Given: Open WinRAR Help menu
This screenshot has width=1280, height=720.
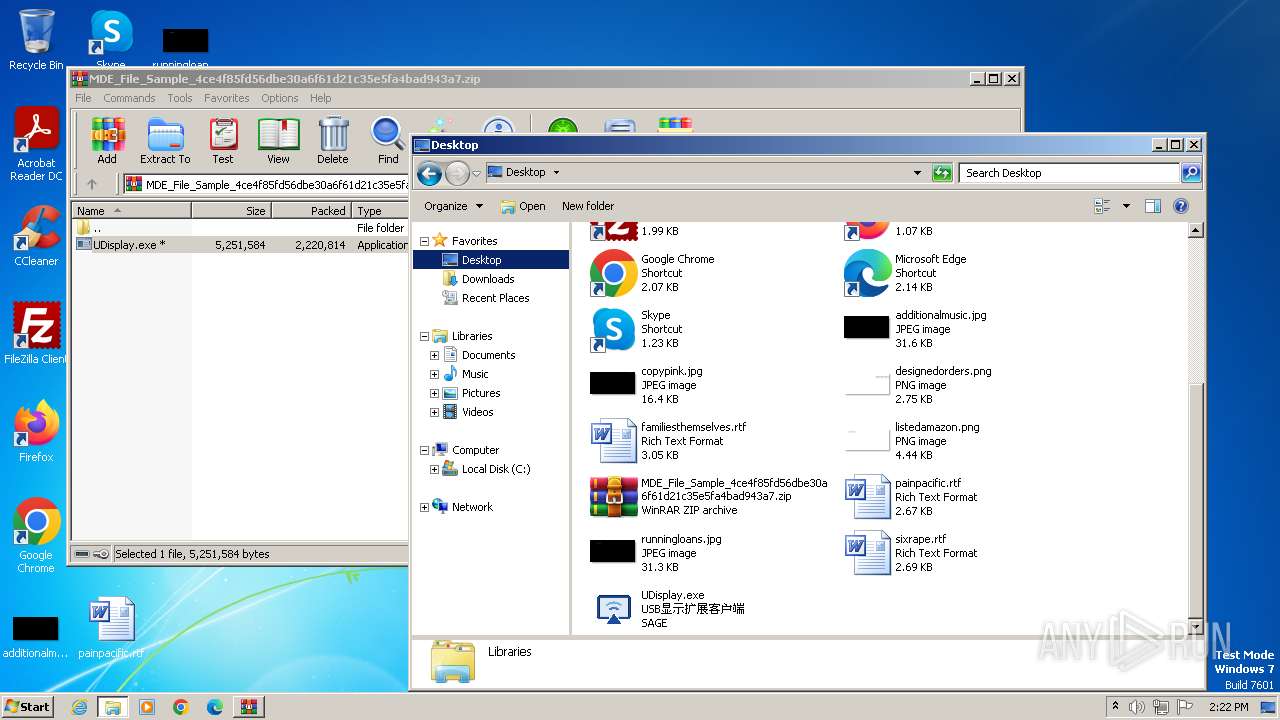Looking at the screenshot, I should tap(320, 98).
